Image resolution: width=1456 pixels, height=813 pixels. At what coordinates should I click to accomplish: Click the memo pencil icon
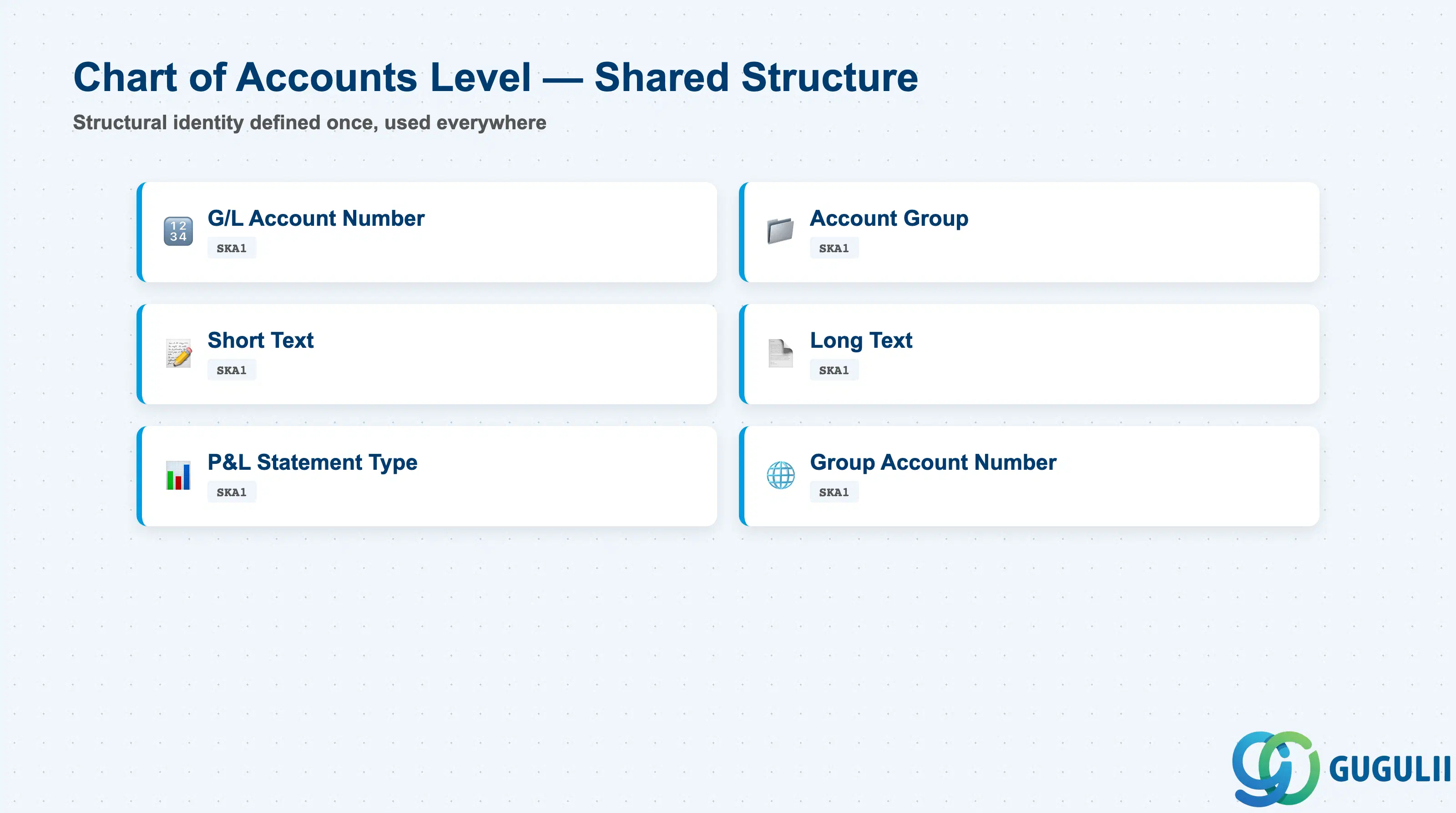pyautogui.click(x=179, y=353)
